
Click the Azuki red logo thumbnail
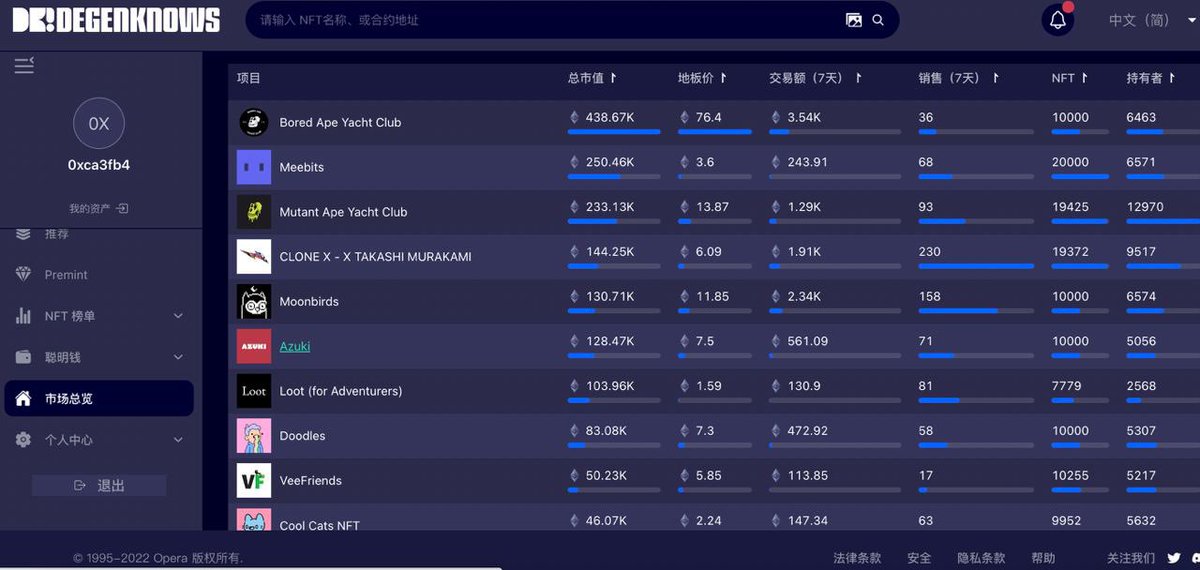pos(254,346)
